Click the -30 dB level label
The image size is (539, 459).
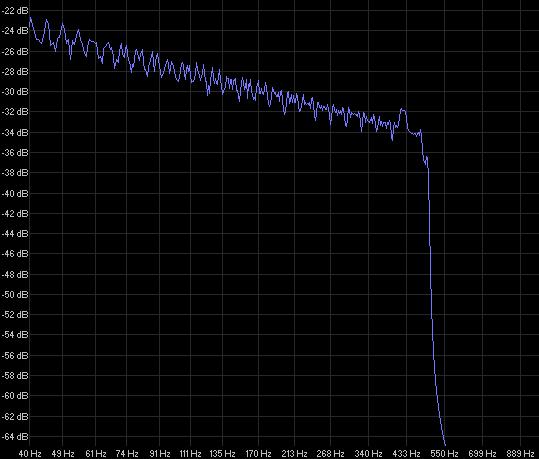pos(15,92)
